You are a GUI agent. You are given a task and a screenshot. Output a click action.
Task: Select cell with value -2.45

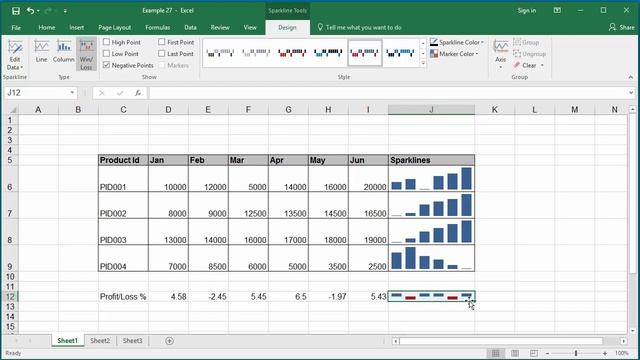[208, 297]
